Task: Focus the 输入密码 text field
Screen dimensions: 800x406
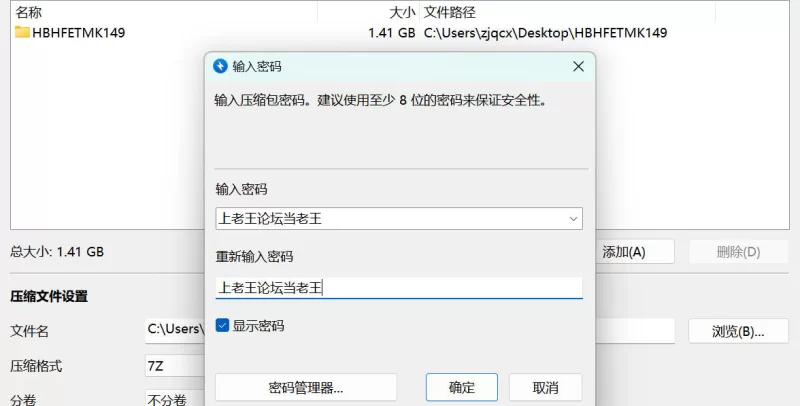Action: [390, 219]
